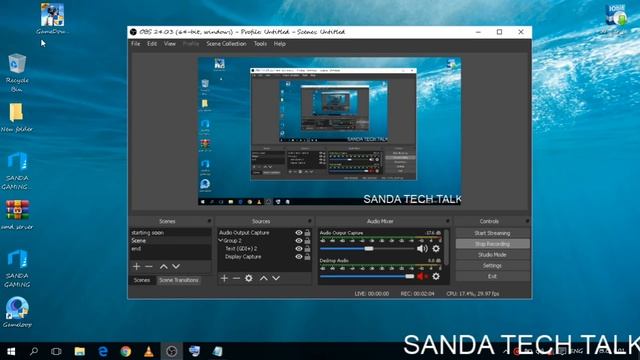Unmute Desktop Audio with its red speaker icon
Screen dimensions: 640x360
click(422, 276)
